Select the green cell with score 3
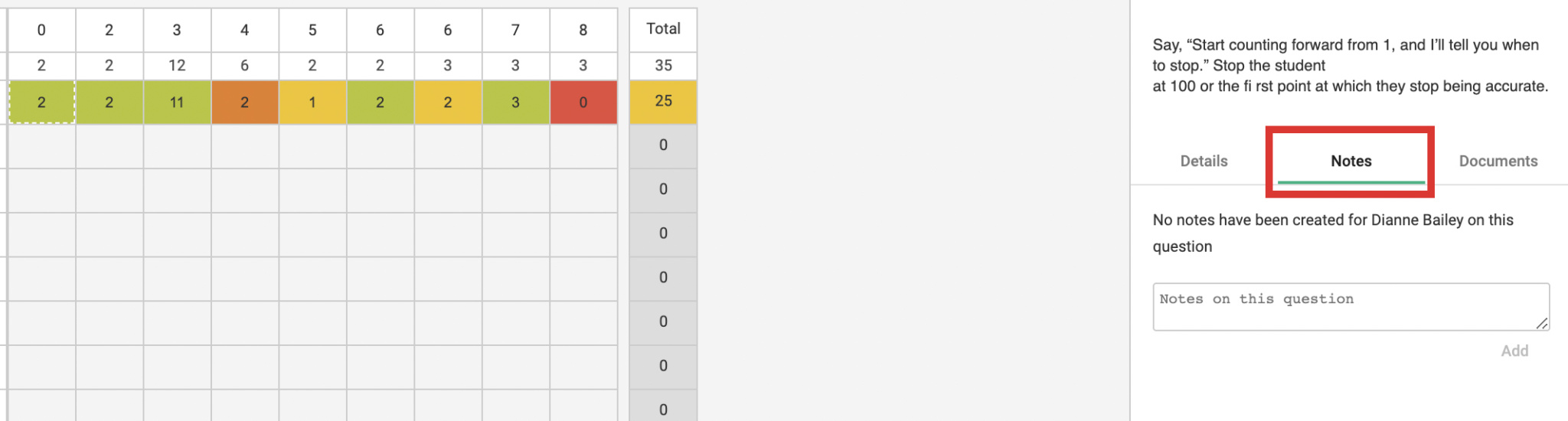The width and height of the screenshot is (1568, 421). tap(515, 102)
